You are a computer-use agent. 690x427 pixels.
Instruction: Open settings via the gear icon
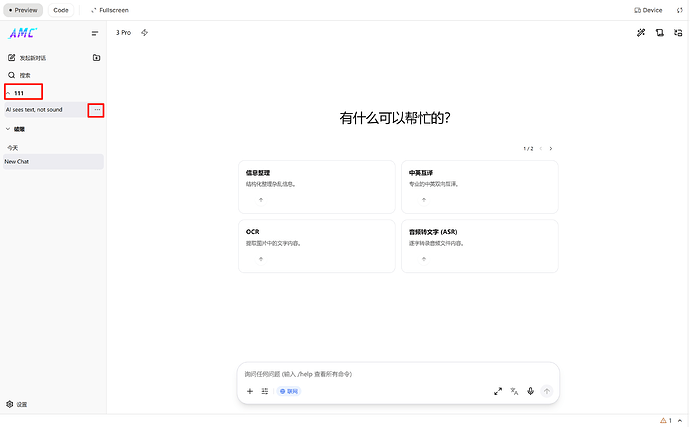pyautogui.click(x=10, y=404)
